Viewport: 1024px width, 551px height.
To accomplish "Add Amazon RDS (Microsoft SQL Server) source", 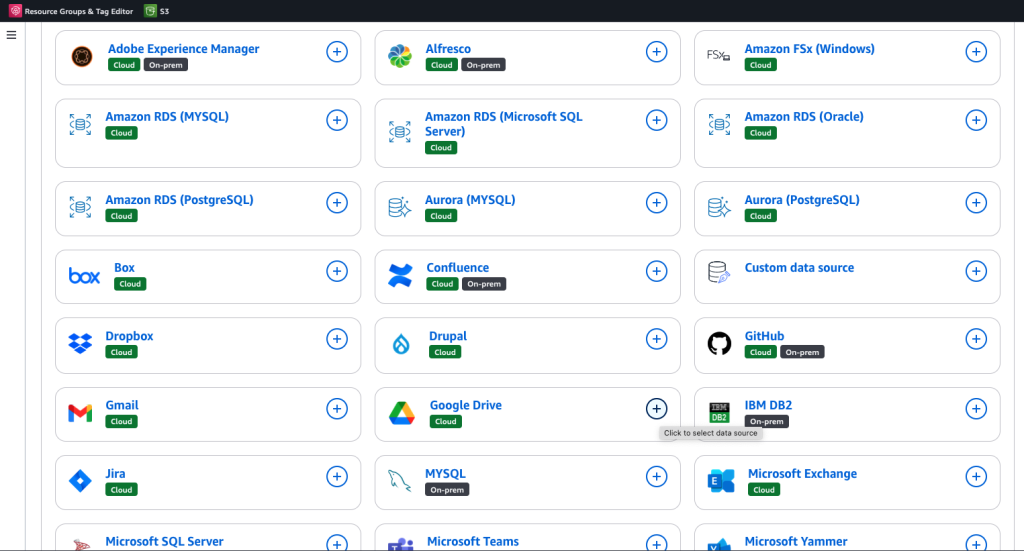I will click(656, 120).
